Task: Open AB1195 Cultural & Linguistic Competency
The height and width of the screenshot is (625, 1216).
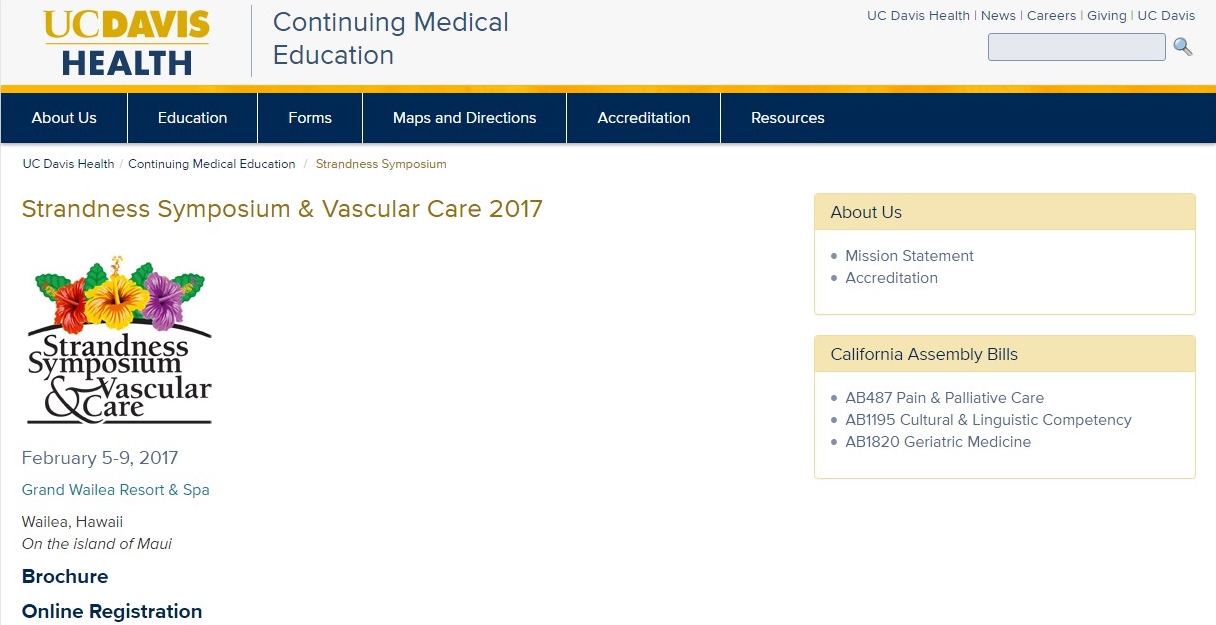Action: (988, 420)
